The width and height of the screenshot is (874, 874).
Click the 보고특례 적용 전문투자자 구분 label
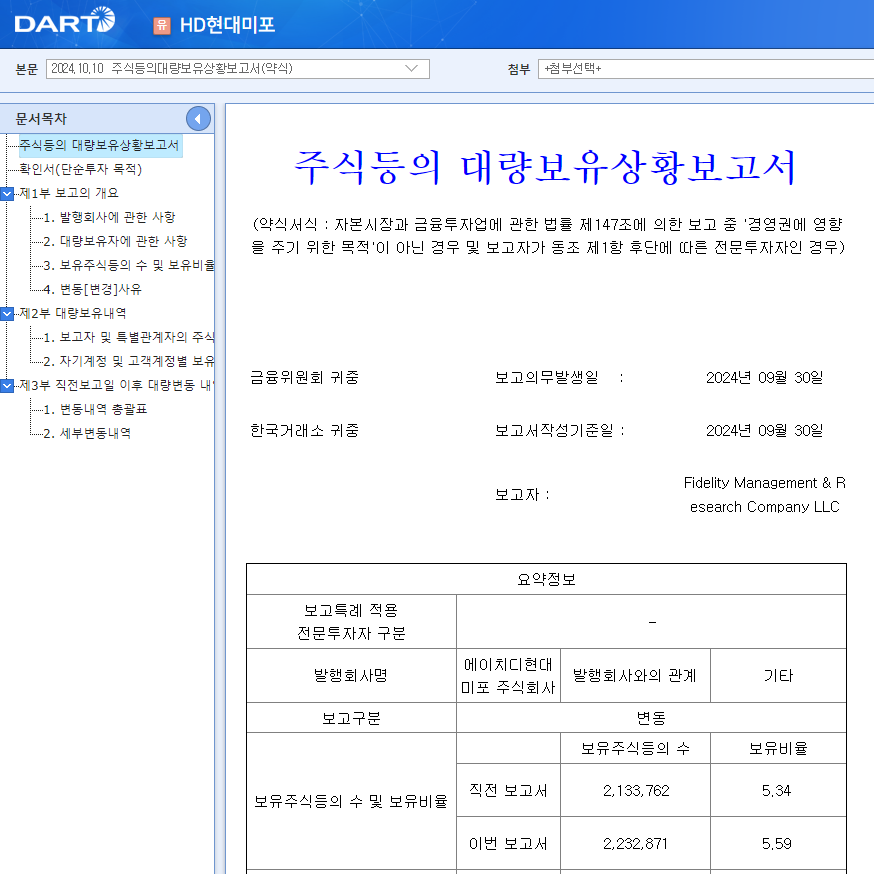[x=351, y=621]
